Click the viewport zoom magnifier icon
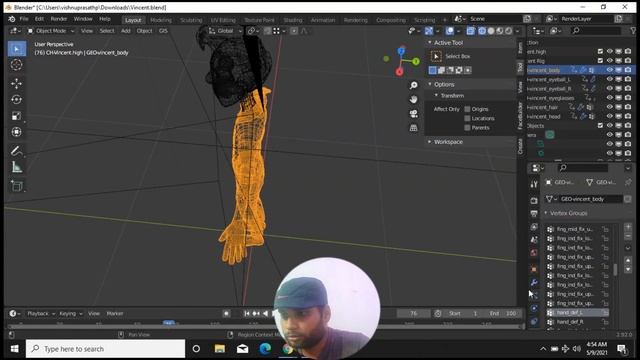 [413, 85]
